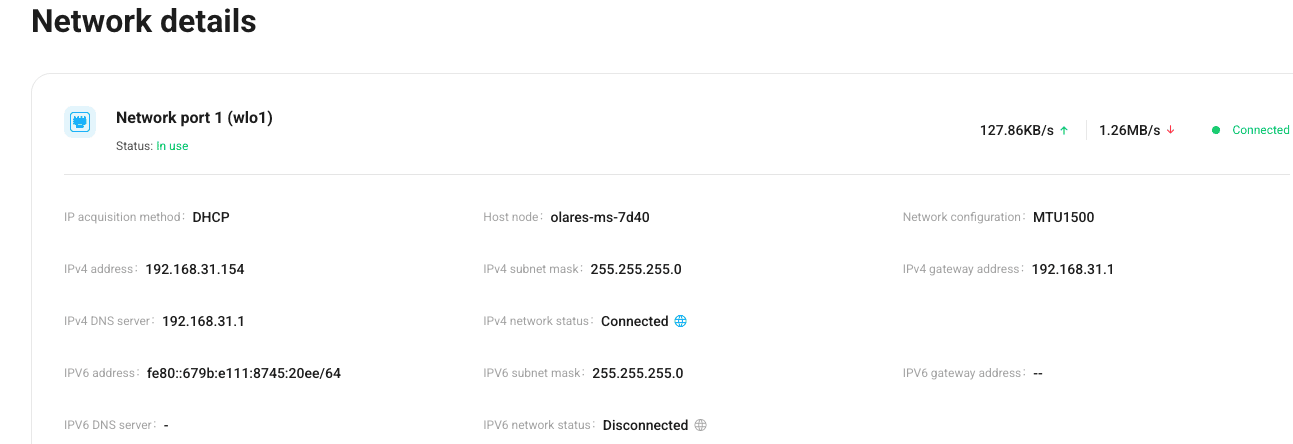Click the green connection status dot
Image resolution: width=1293 pixels, height=444 pixels.
coord(1216,130)
